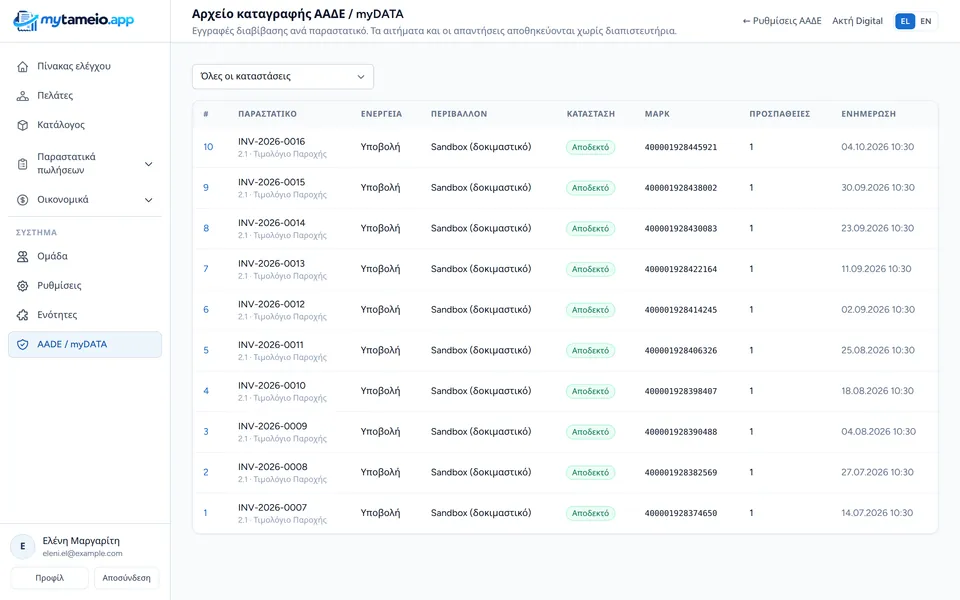Click the home icon beside Πίνακας ελέγχου
This screenshot has width=960, height=600.
click(x=23, y=66)
